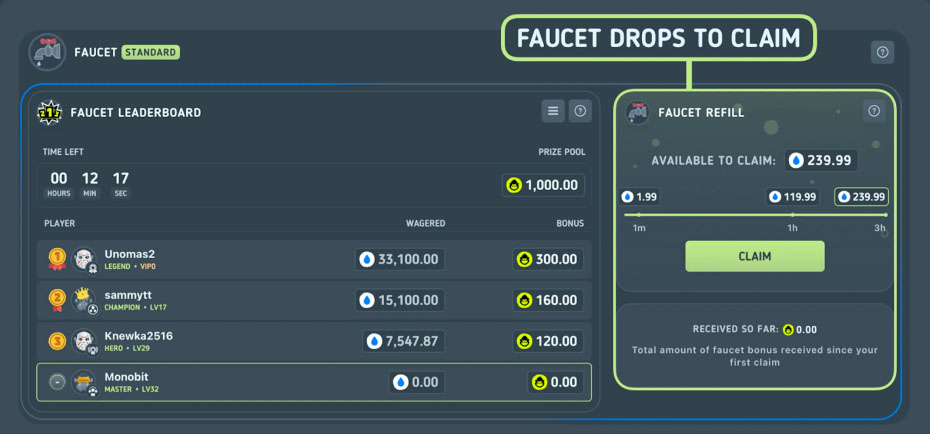This screenshot has height=434, width=930.
Task: Click the first-place gold medal icon
Action: point(57,259)
